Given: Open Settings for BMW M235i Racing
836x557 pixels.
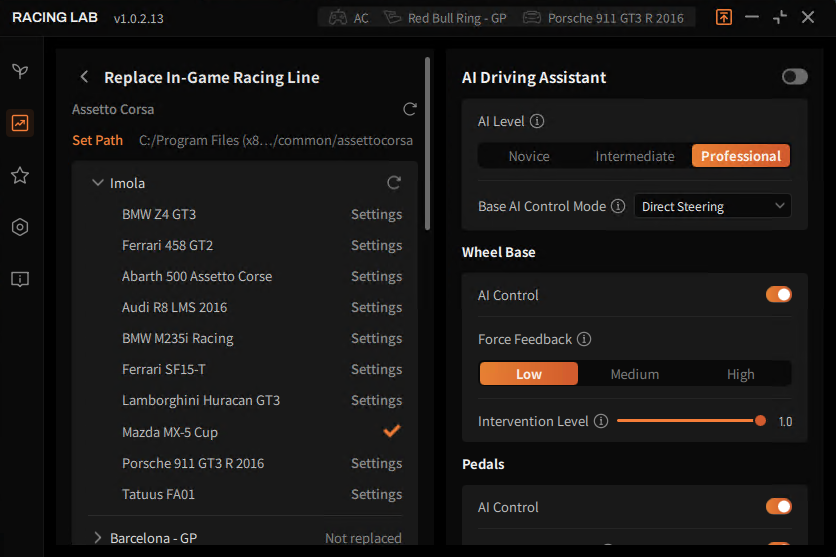Looking at the screenshot, I should coord(376,338).
